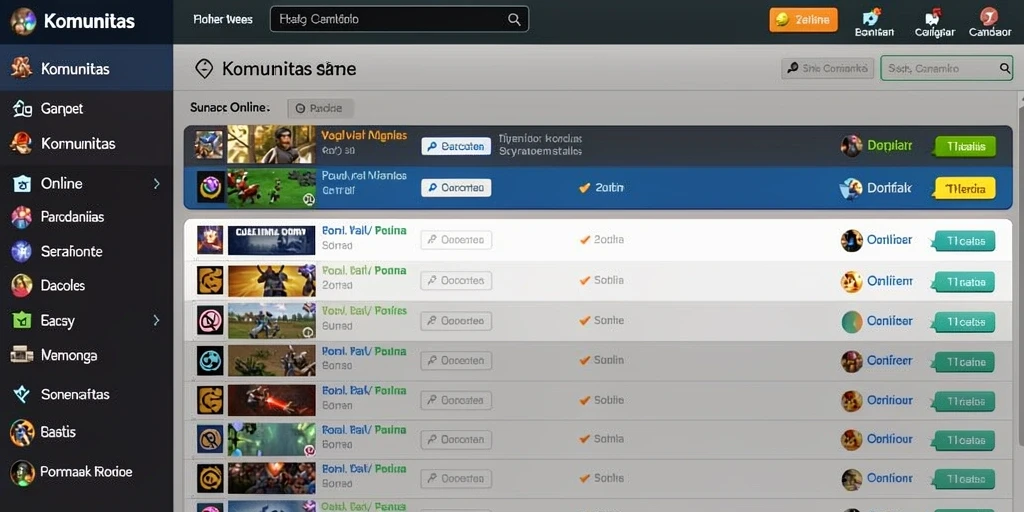The image size is (1024, 512).
Task: Open the Memonga sidebar icon
Action: (22, 354)
